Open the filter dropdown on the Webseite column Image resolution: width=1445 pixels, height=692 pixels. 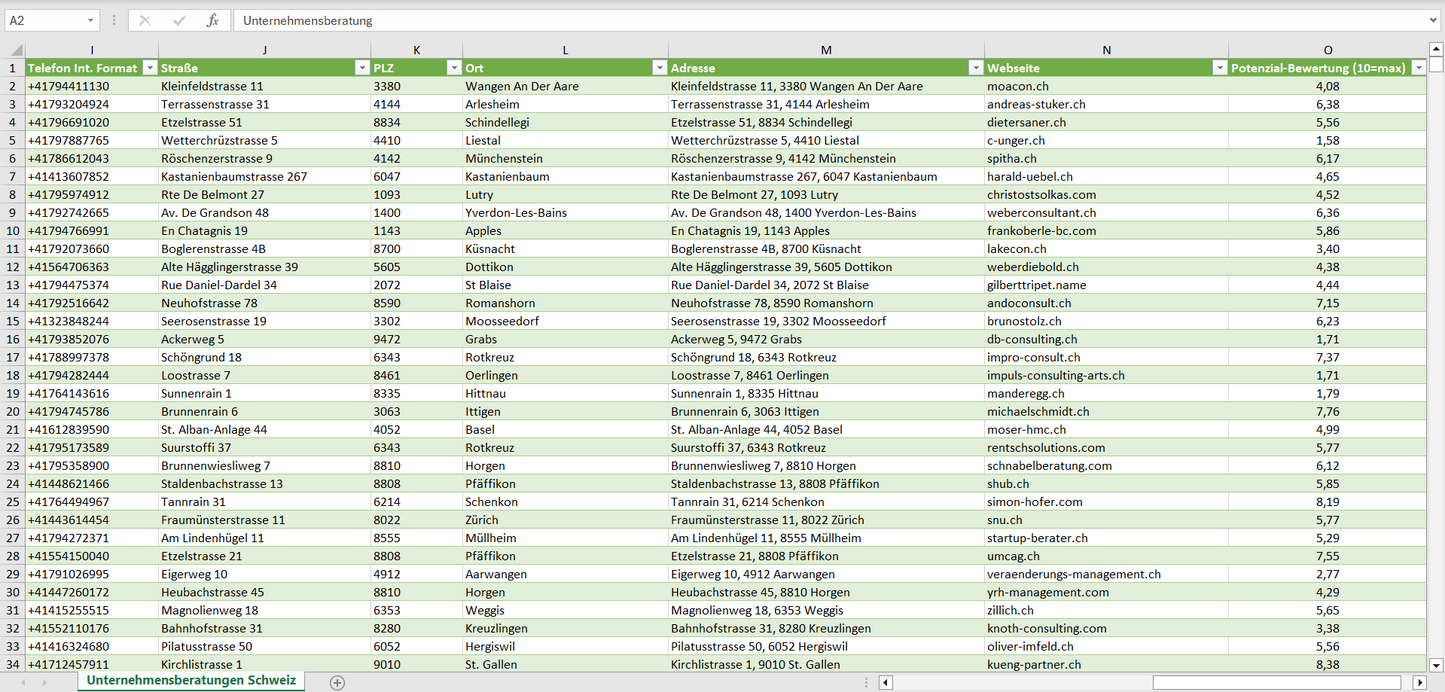(1219, 67)
